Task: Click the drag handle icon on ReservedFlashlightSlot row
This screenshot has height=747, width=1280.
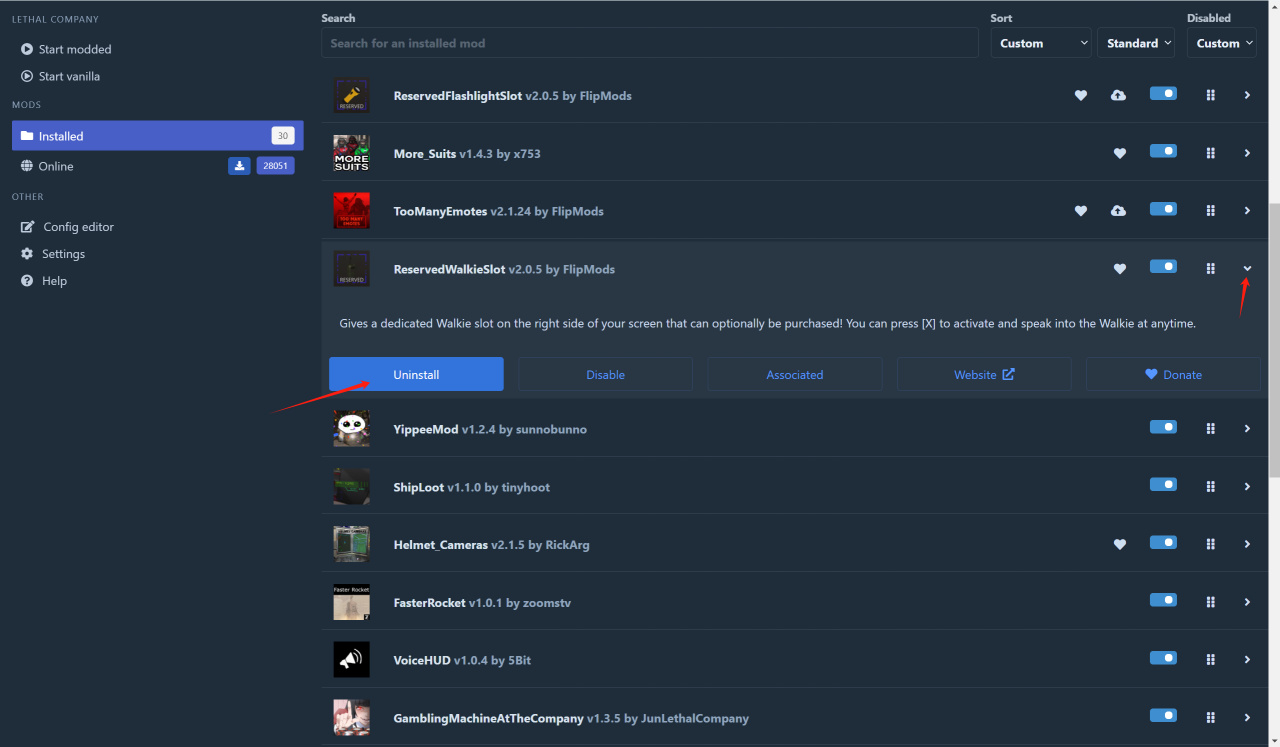Action: 1210,95
